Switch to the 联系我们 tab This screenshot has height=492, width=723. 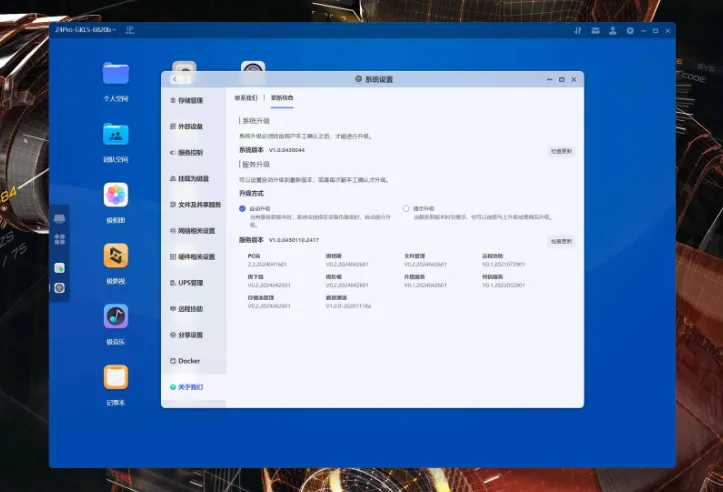coord(246,98)
